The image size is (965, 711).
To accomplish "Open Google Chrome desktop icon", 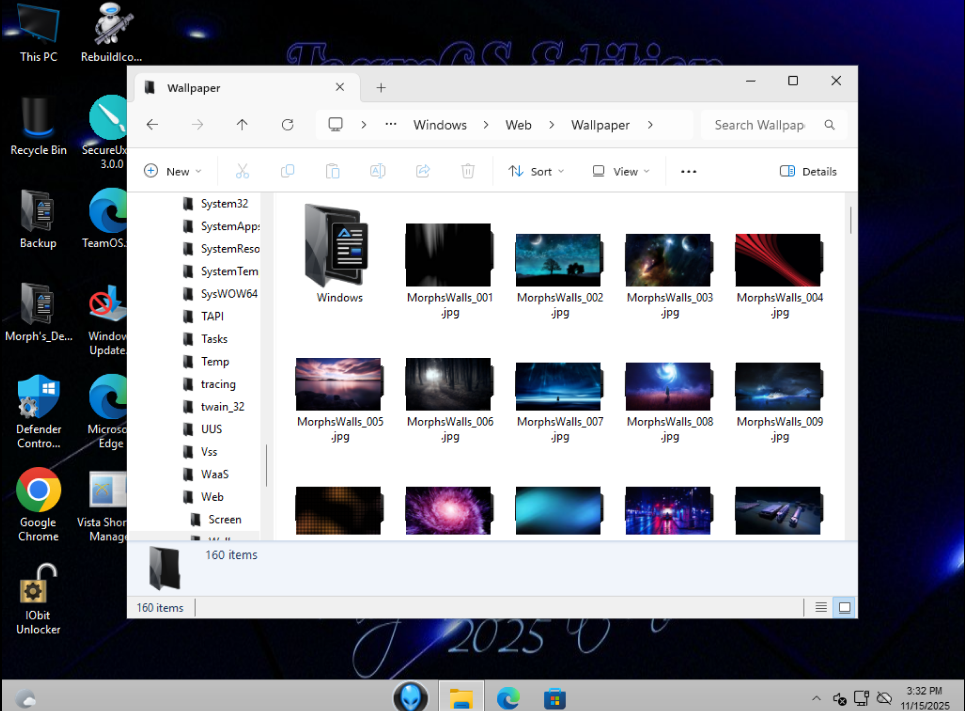I will [x=38, y=491].
